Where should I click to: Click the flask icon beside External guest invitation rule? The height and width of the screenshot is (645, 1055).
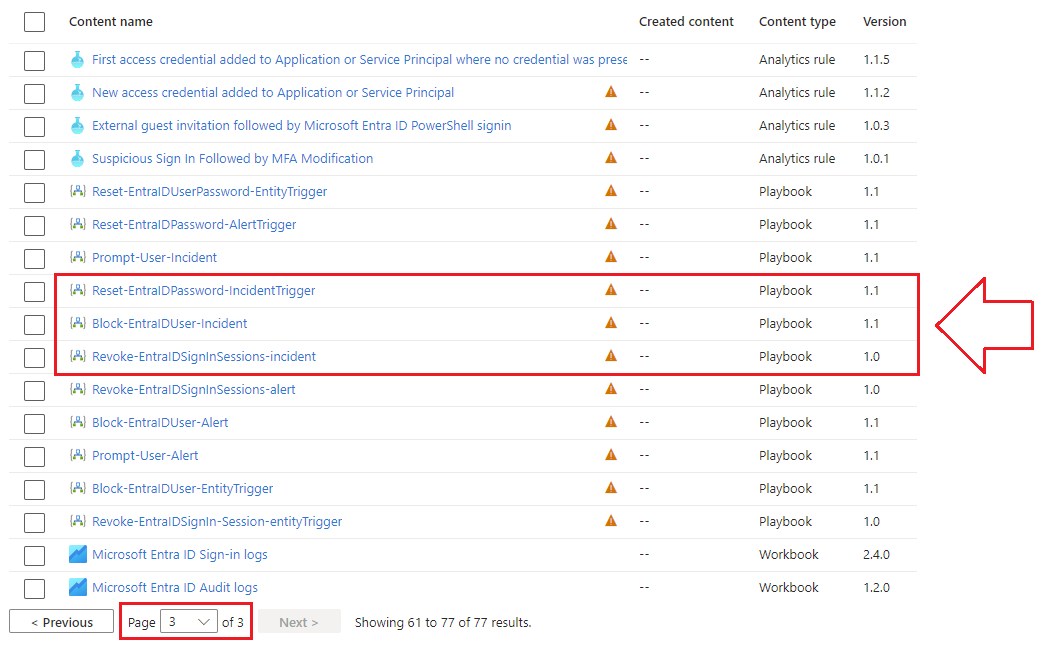pyautogui.click(x=78, y=126)
